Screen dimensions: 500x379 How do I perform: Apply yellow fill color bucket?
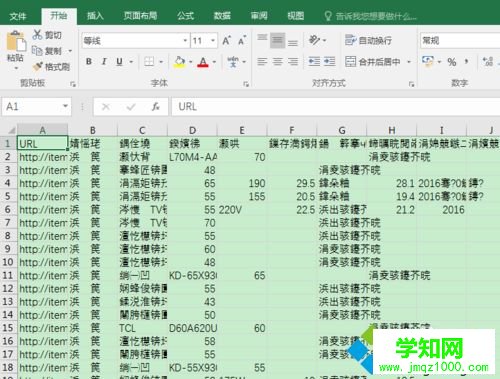click(x=179, y=61)
